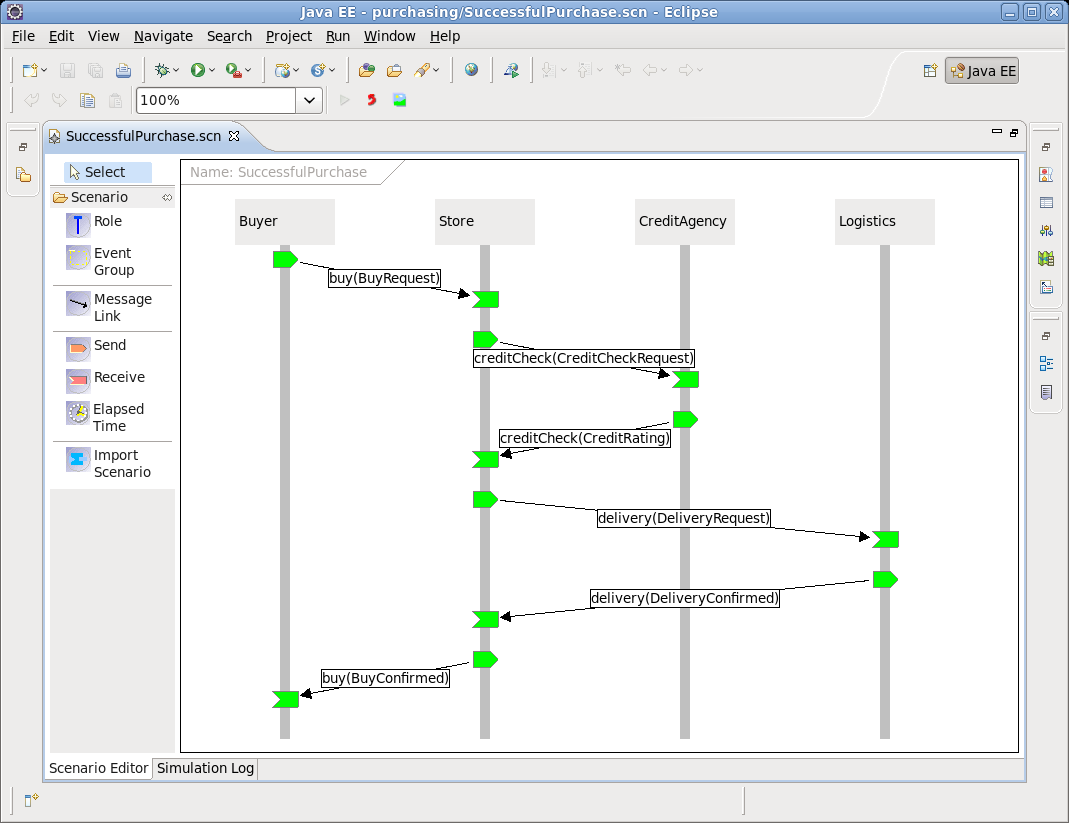Toggle the Java EE perspective button
1069x823 pixels.
click(x=982, y=71)
